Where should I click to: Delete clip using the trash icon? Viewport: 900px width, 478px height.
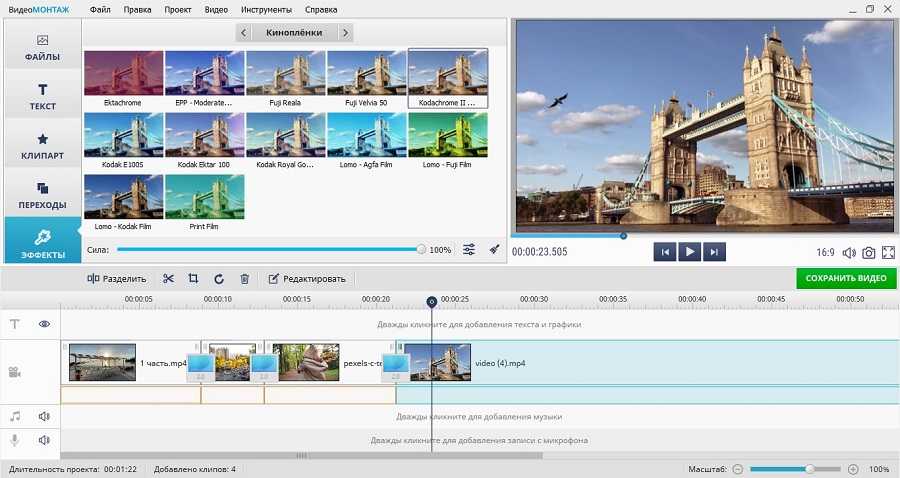point(244,279)
